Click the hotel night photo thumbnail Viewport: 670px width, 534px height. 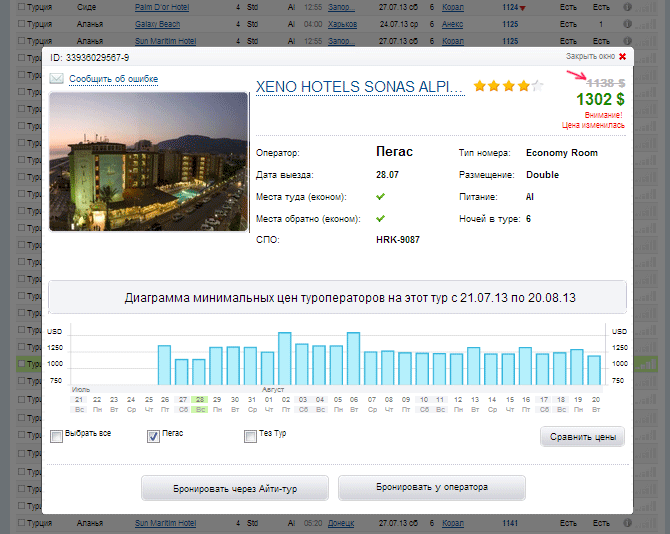pyautogui.click(x=148, y=161)
